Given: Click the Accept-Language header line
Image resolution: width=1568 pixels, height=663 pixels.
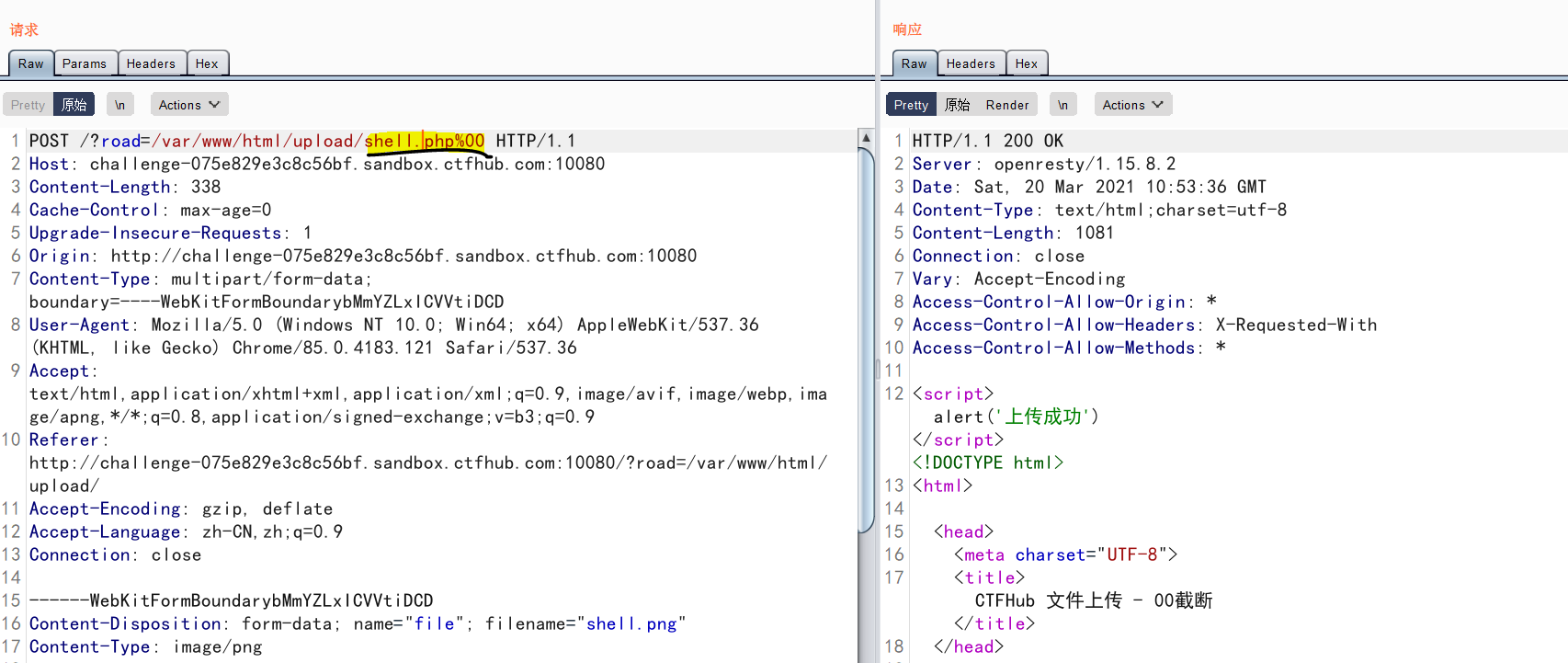Looking at the screenshot, I should tap(186, 532).
